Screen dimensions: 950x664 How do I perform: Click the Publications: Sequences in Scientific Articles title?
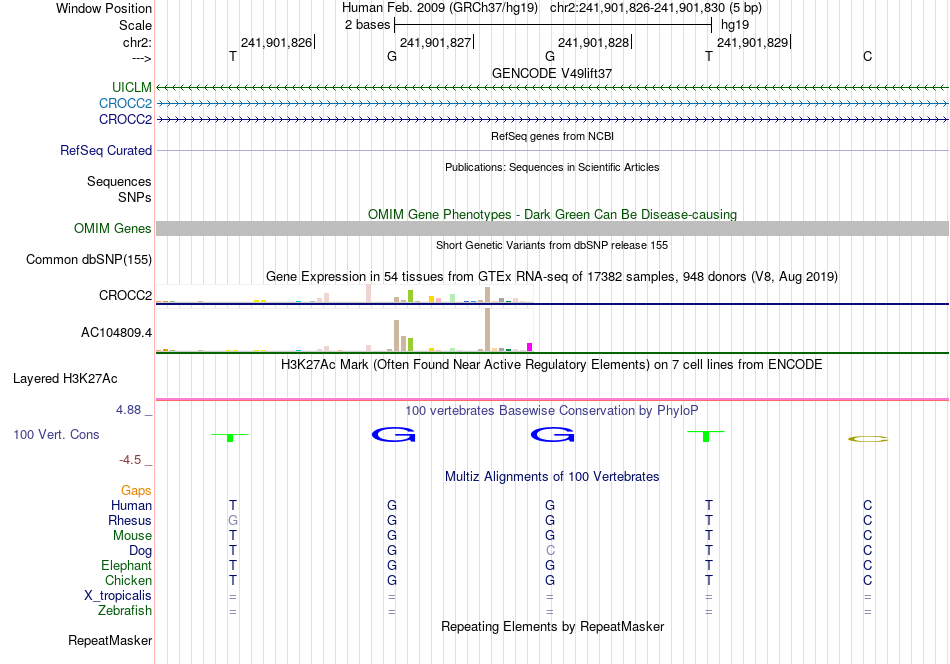(552, 167)
